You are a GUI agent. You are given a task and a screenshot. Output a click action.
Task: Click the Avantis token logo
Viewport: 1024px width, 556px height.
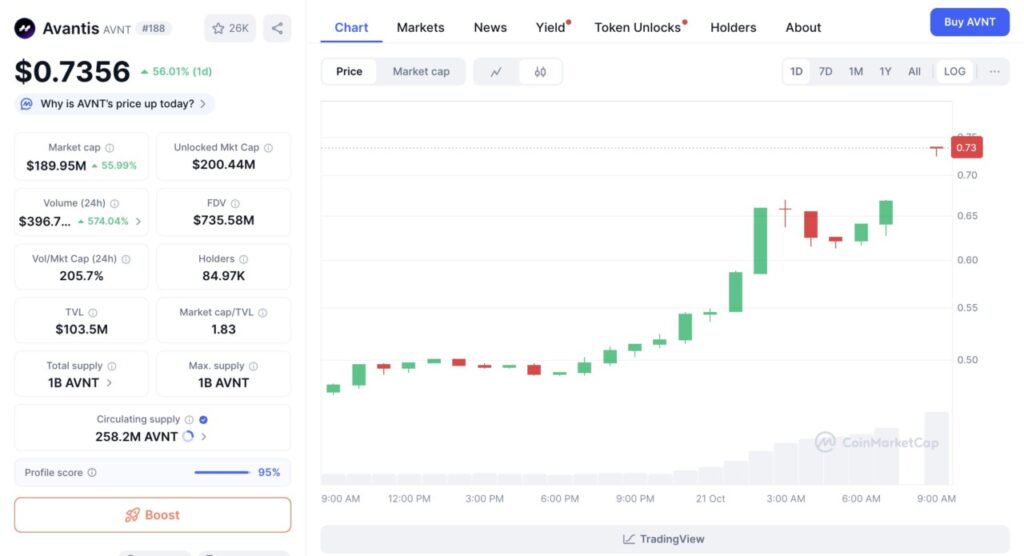[x=25, y=28]
